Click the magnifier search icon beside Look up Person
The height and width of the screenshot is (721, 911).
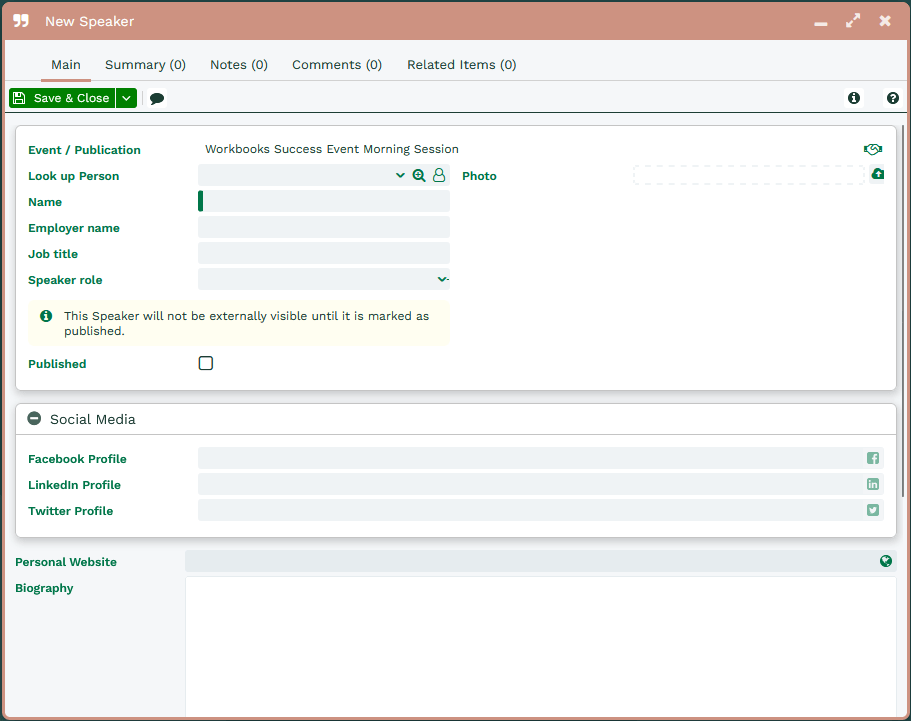pyautogui.click(x=419, y=175)
